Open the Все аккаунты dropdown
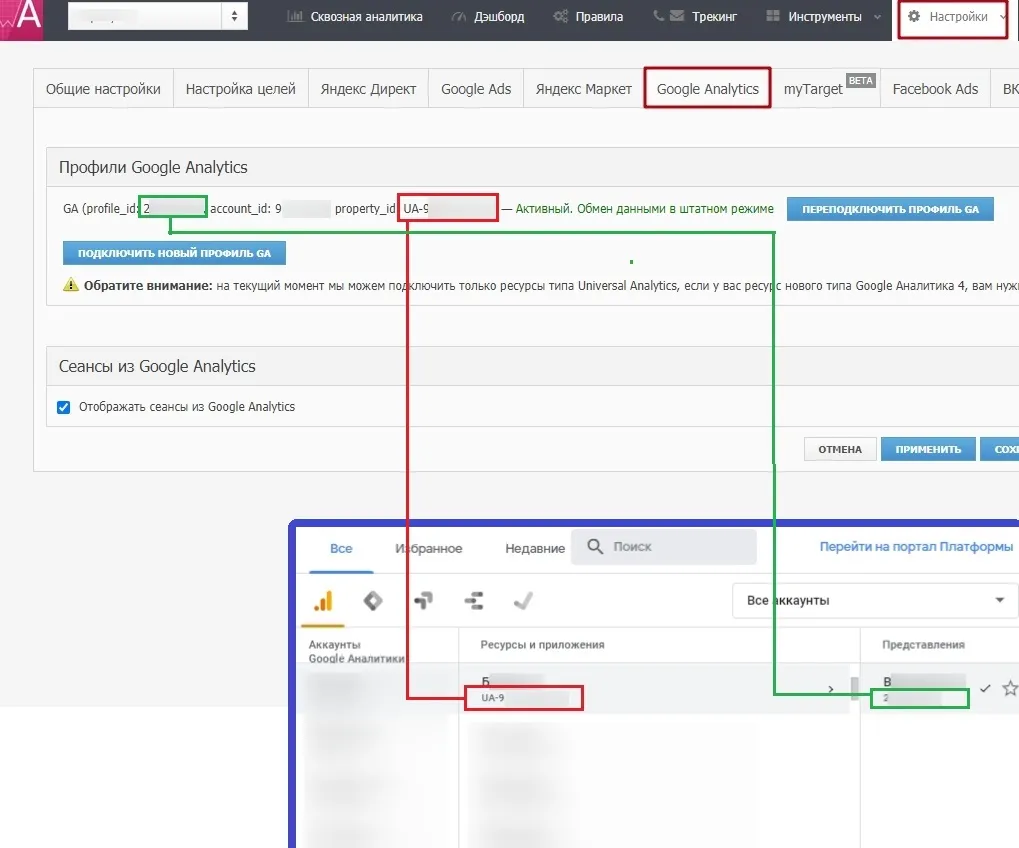 tap(875, 600)
